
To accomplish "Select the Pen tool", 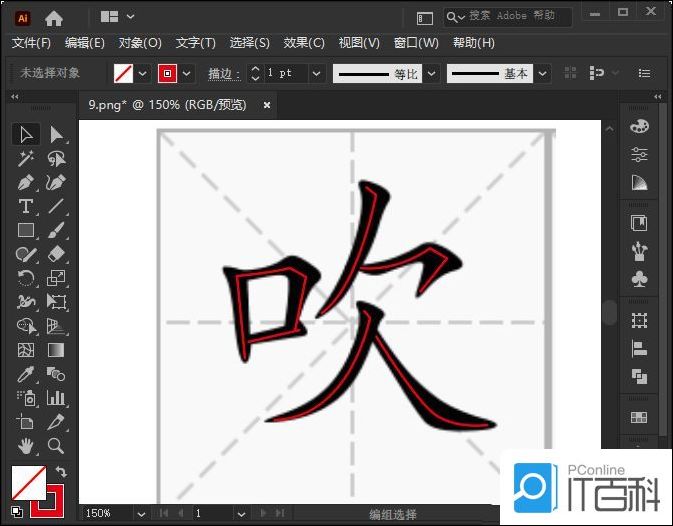I will coord(26,183).
